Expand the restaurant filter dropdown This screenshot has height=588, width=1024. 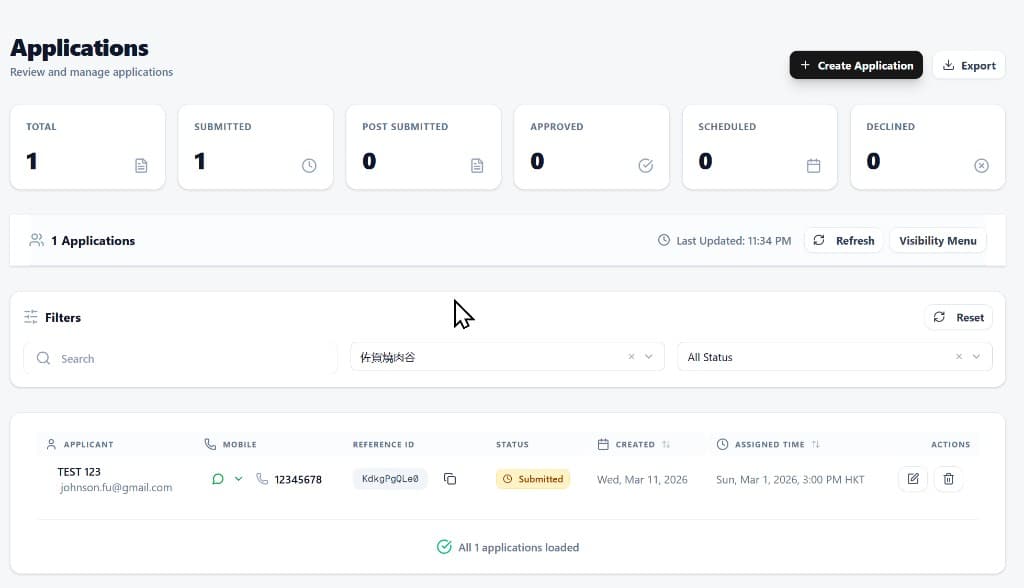coord(648,357)
